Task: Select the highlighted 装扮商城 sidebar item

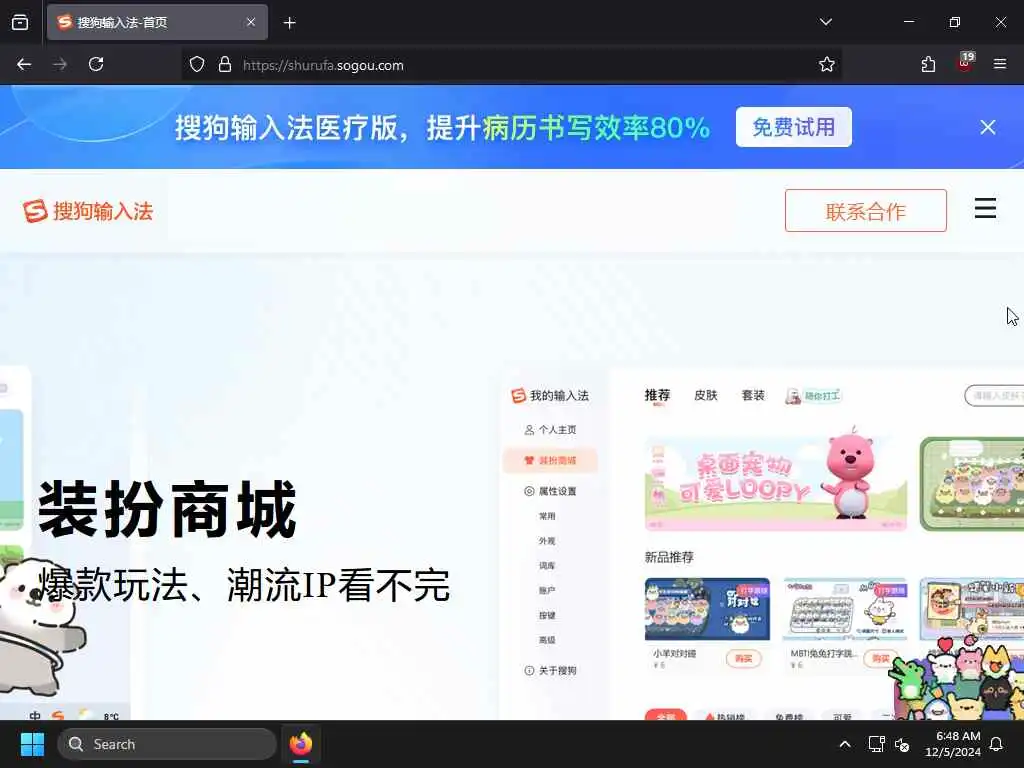Action: coord(550,460)
